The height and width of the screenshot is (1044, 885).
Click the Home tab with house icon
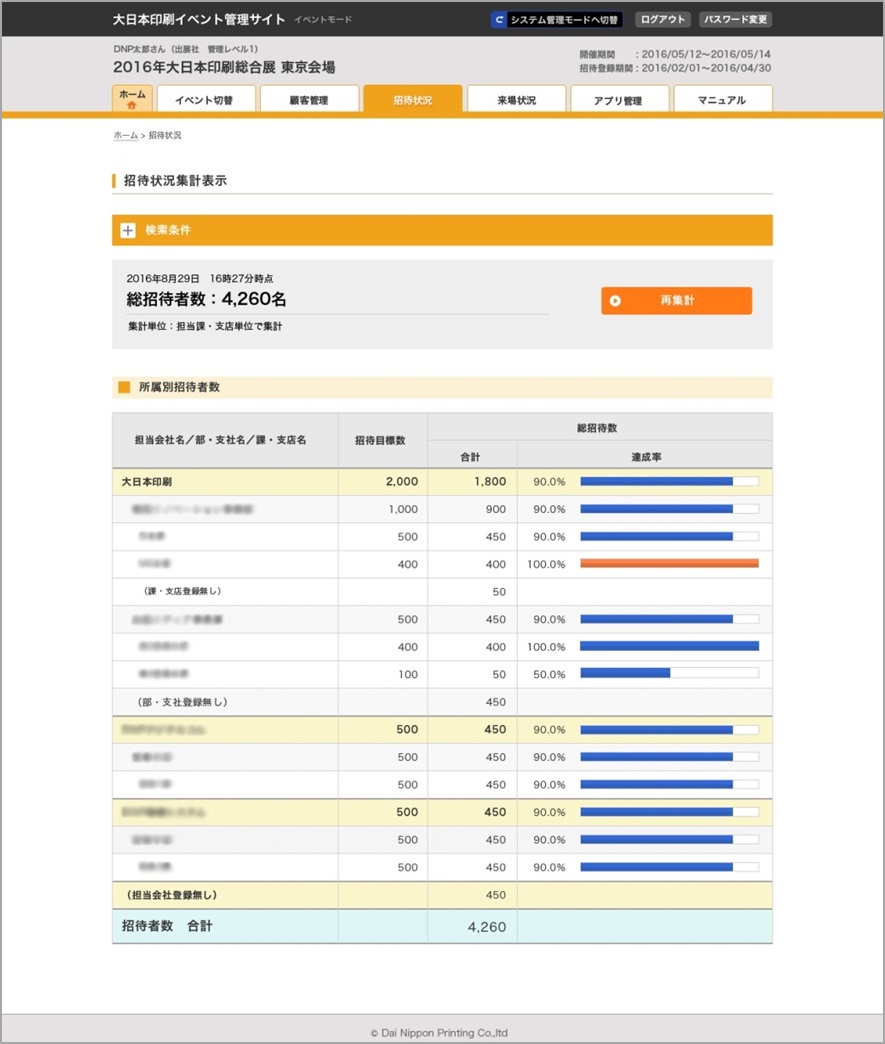coord(132,98)
